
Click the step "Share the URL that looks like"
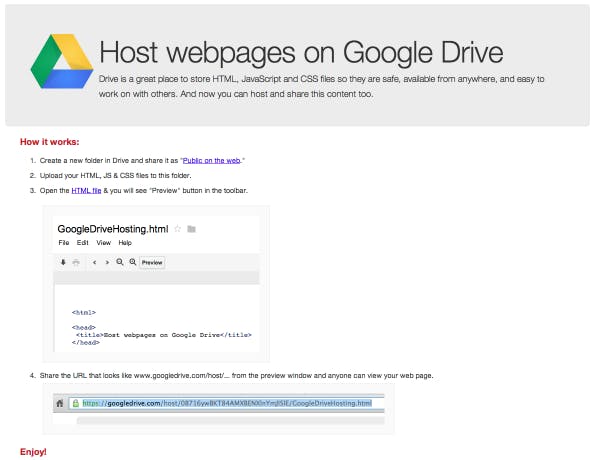236,375
